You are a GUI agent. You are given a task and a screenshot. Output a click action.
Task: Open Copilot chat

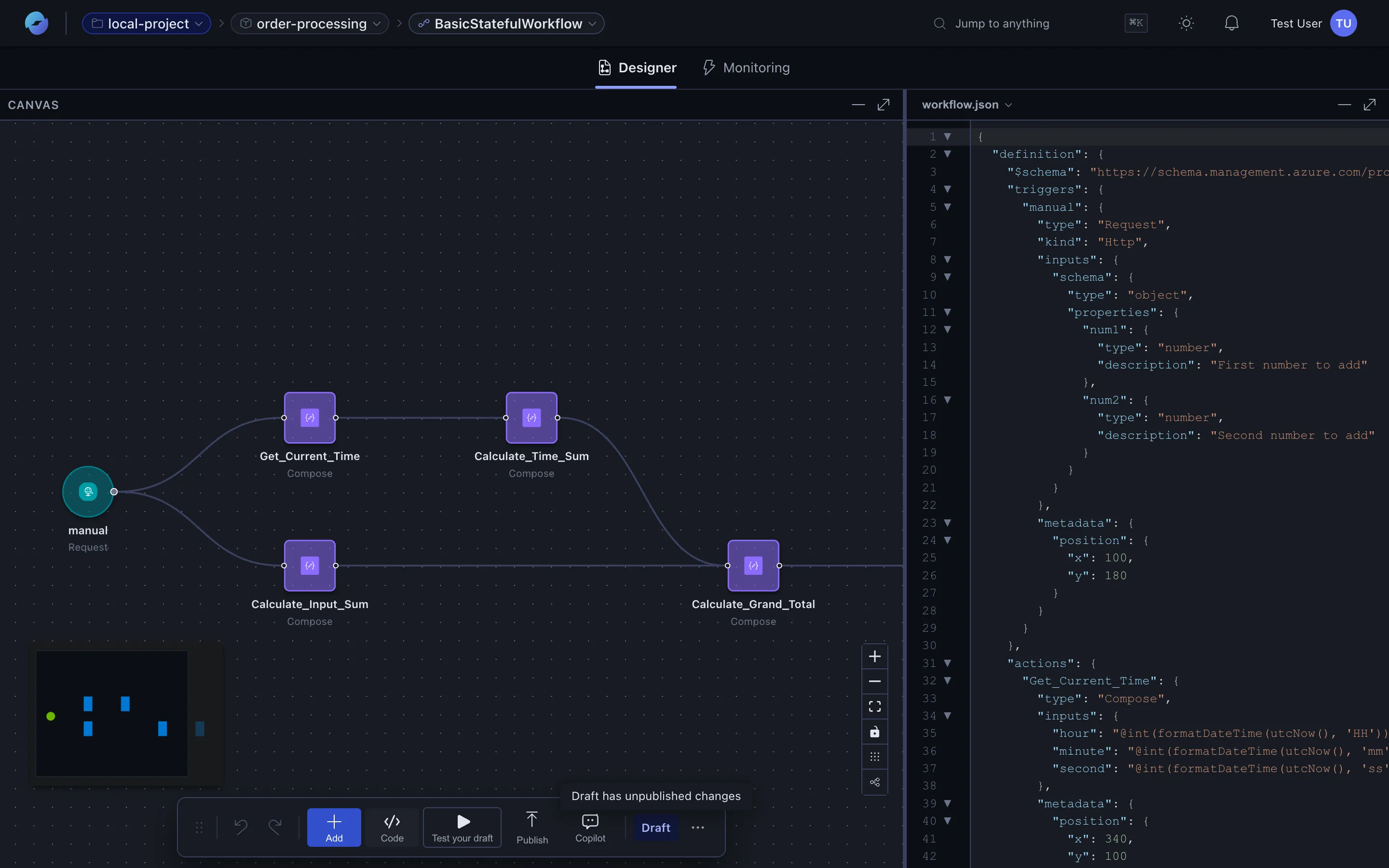(590, 827)
